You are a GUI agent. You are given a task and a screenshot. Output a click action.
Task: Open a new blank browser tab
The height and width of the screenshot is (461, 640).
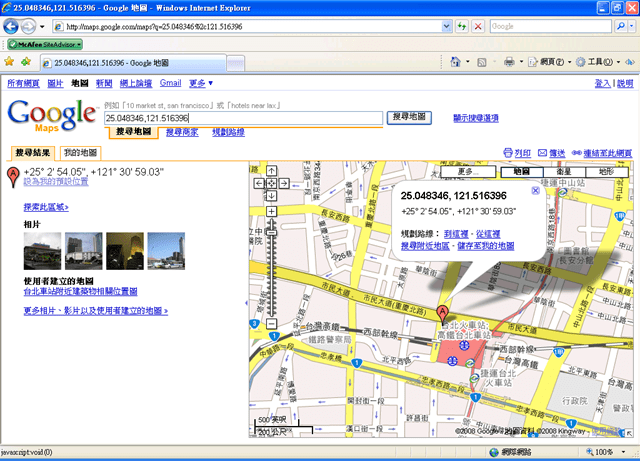236,63
